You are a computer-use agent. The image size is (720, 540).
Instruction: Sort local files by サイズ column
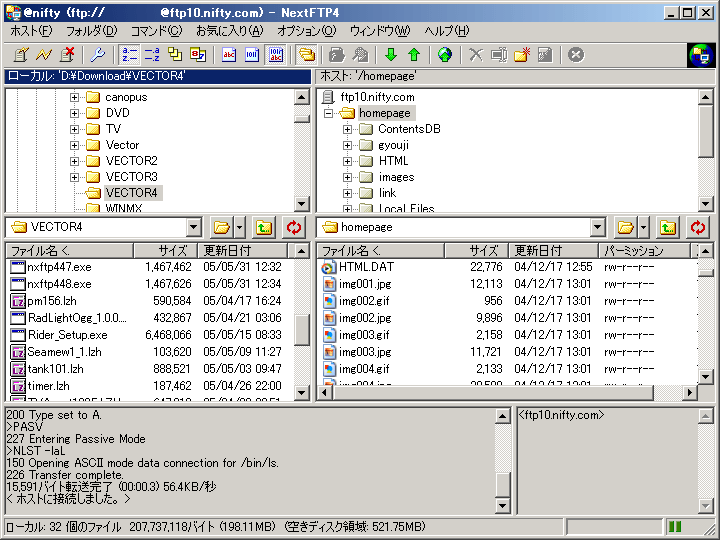[165, 251]
